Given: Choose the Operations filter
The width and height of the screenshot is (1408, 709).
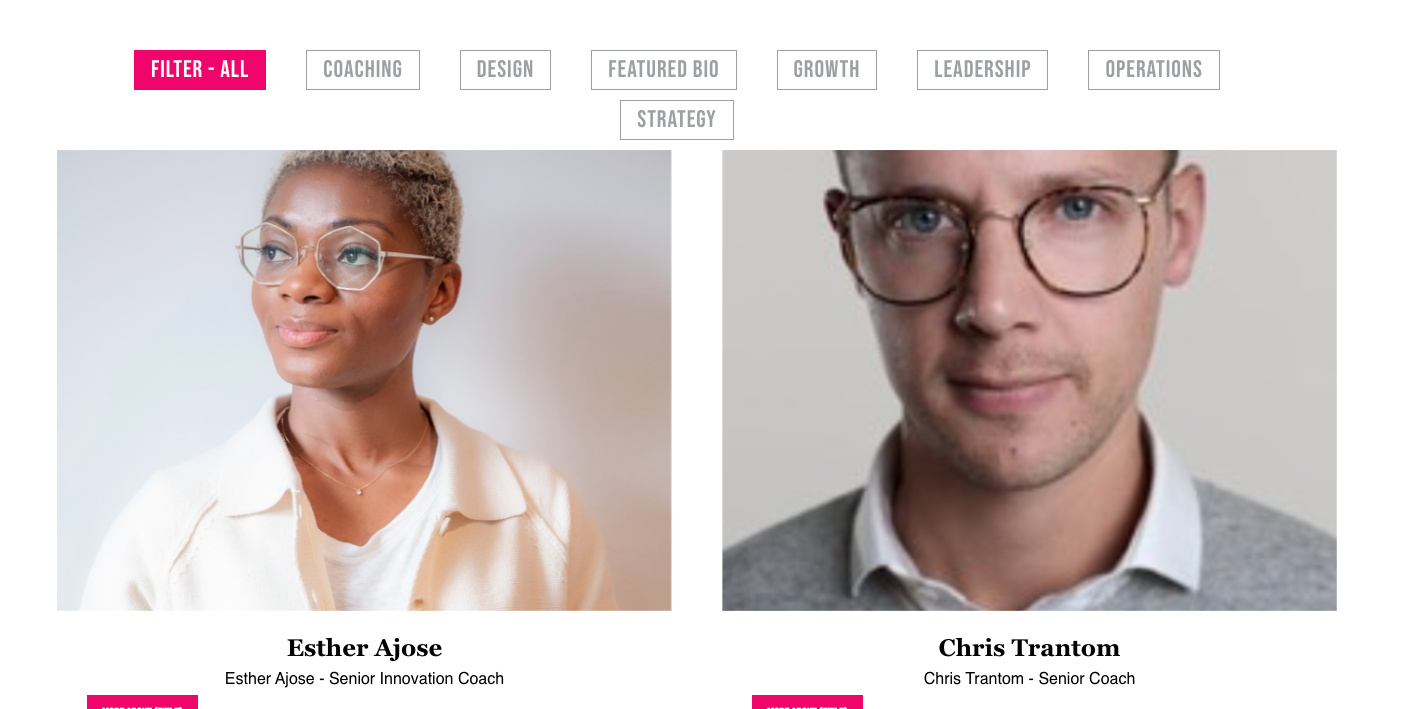Looking at the screenshot, I should [x=1154, y=70].
